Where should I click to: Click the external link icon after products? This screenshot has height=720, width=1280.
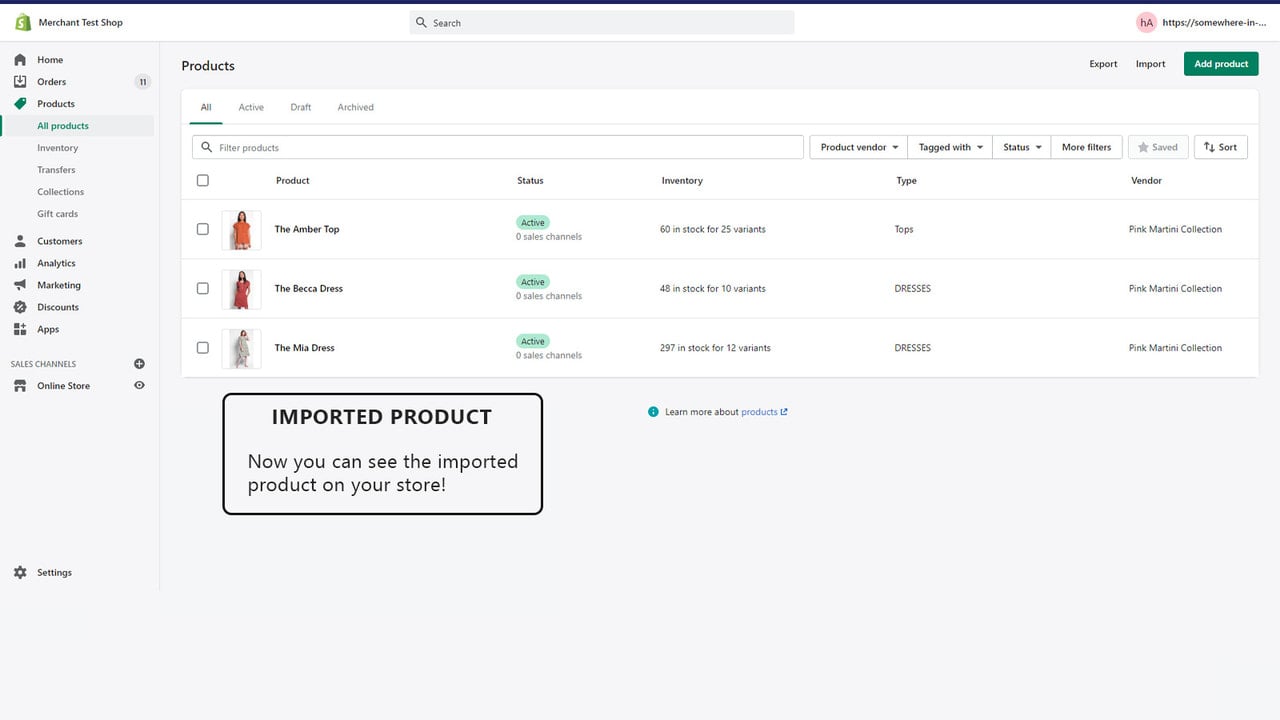pos(784,412)
